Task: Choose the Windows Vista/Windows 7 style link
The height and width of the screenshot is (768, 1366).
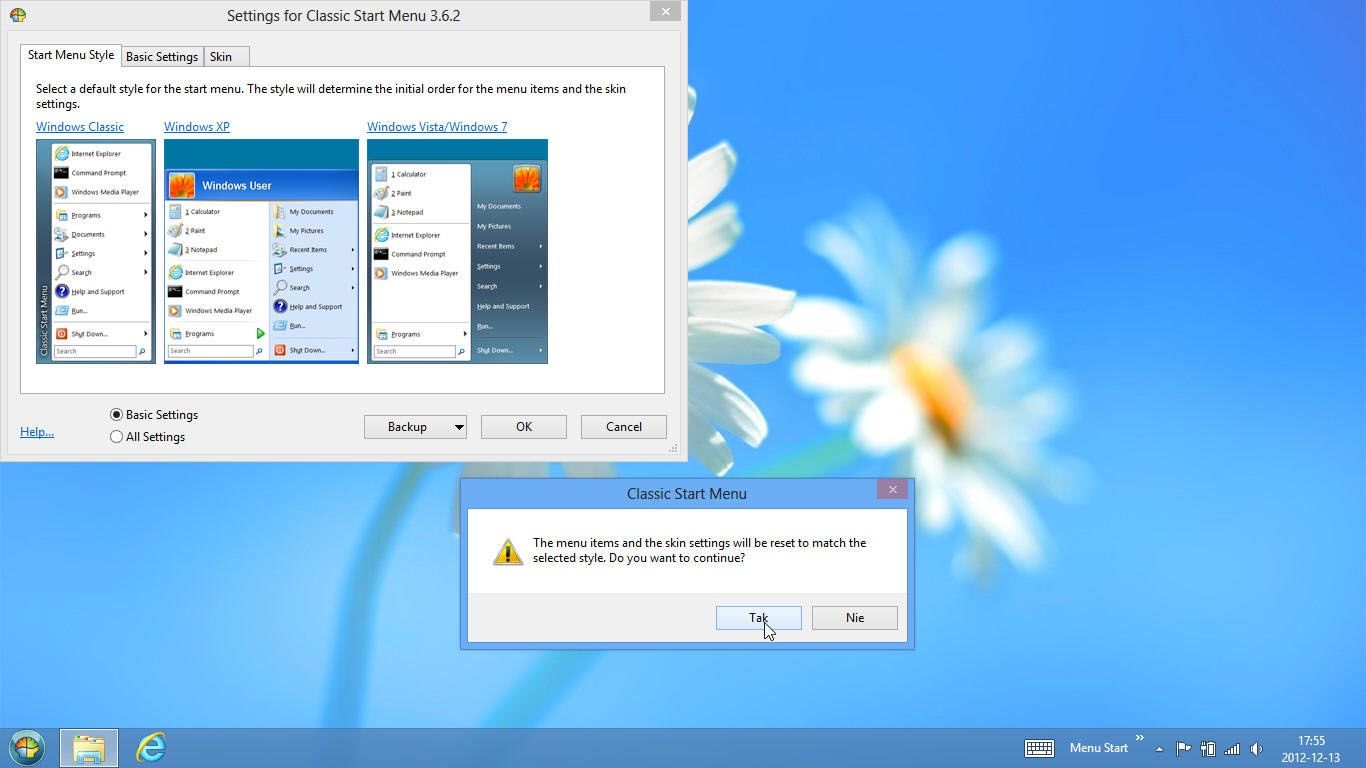Action: point(437,127)
